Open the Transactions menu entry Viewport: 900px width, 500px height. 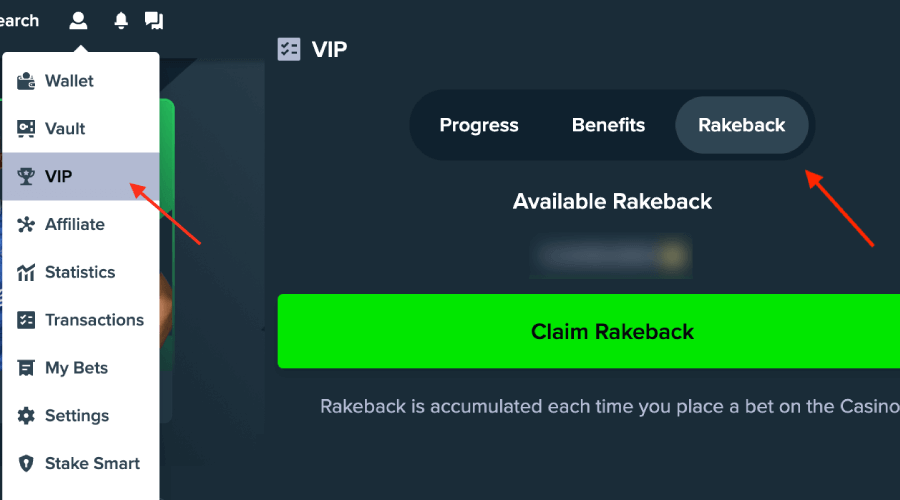94,320
